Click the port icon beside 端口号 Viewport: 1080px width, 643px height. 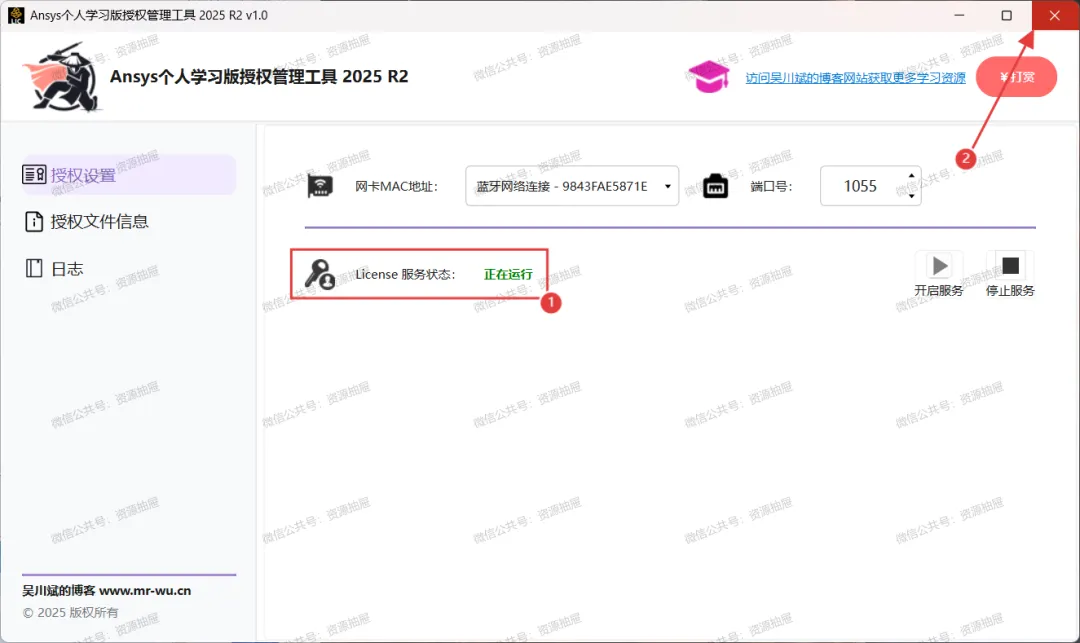(x=716, y=186)
